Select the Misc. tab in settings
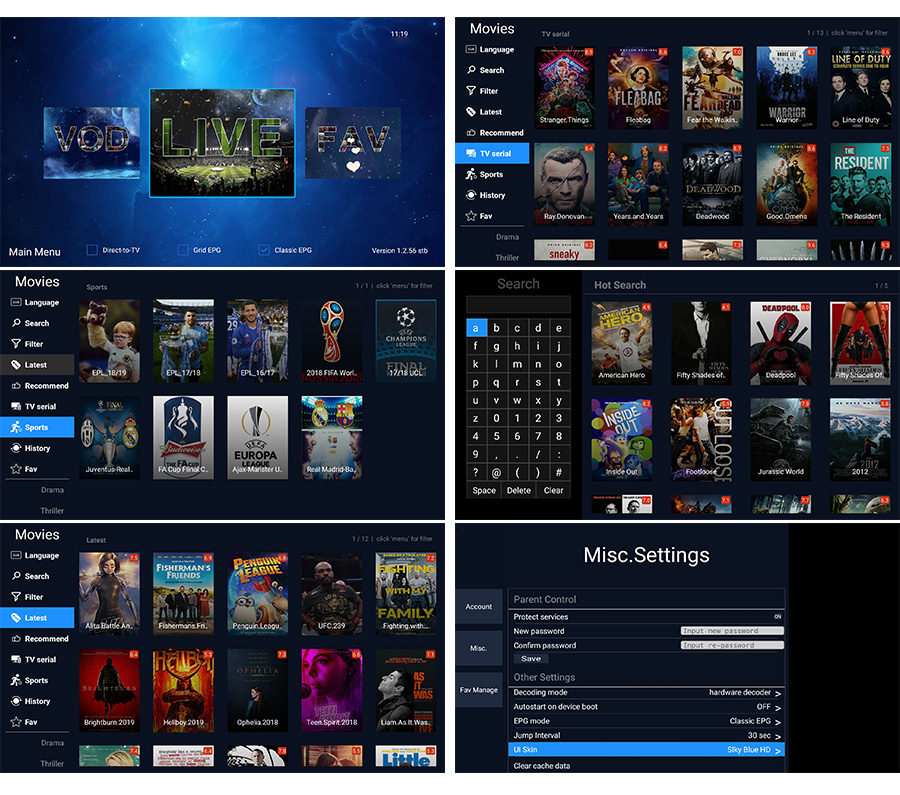 [479, 648]
